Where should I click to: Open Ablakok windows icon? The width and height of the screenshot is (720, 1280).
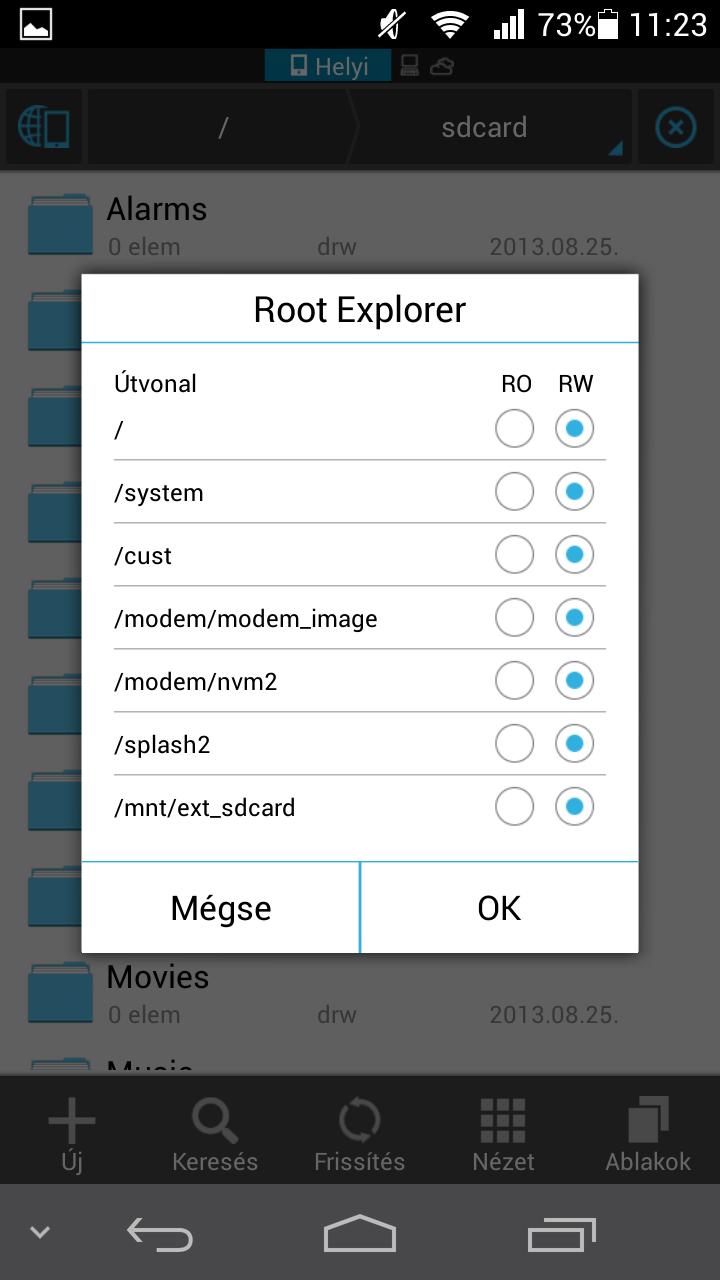(648, 1136)
